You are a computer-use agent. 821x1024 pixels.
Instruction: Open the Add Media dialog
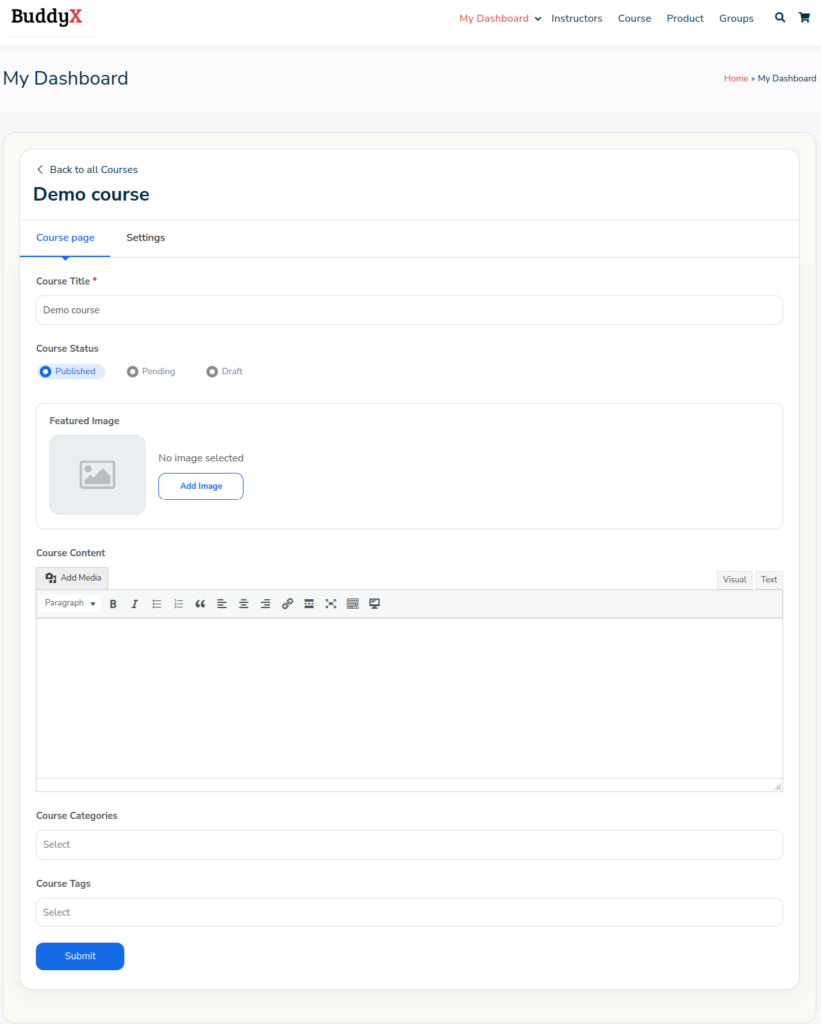72,577
